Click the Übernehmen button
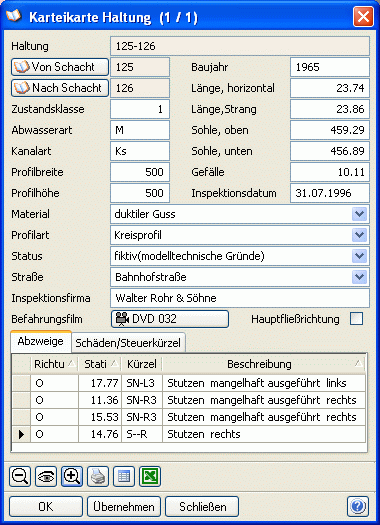 coord(124,507)
